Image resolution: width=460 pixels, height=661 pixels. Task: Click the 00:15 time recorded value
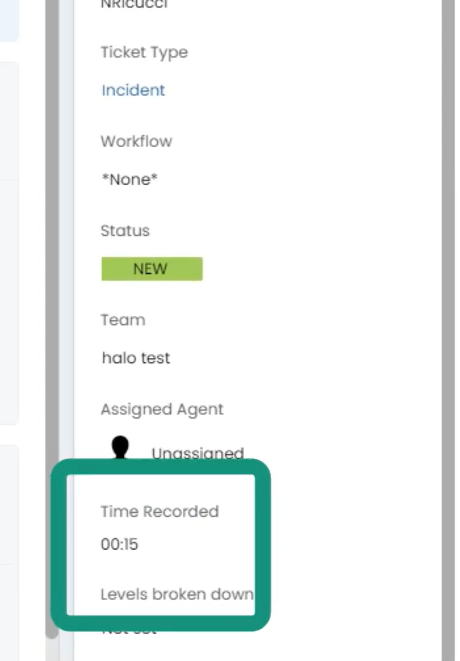pos(119,544)
